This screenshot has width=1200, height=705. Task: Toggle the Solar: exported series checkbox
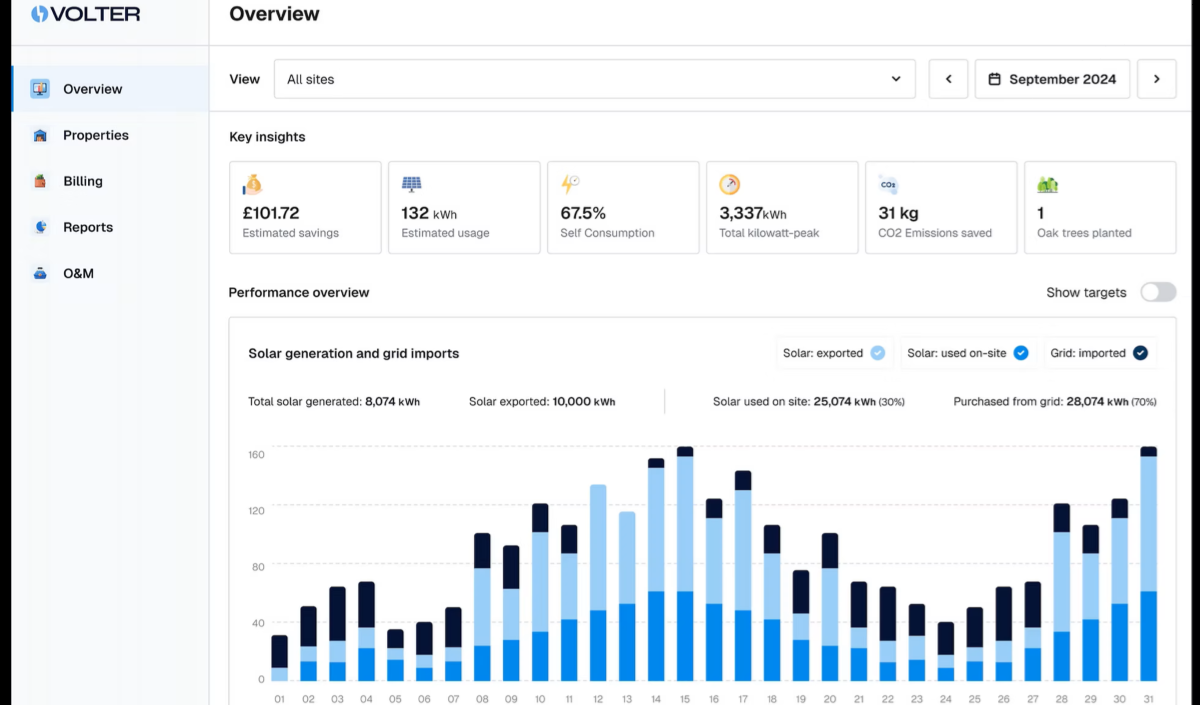tap(877, 353)
